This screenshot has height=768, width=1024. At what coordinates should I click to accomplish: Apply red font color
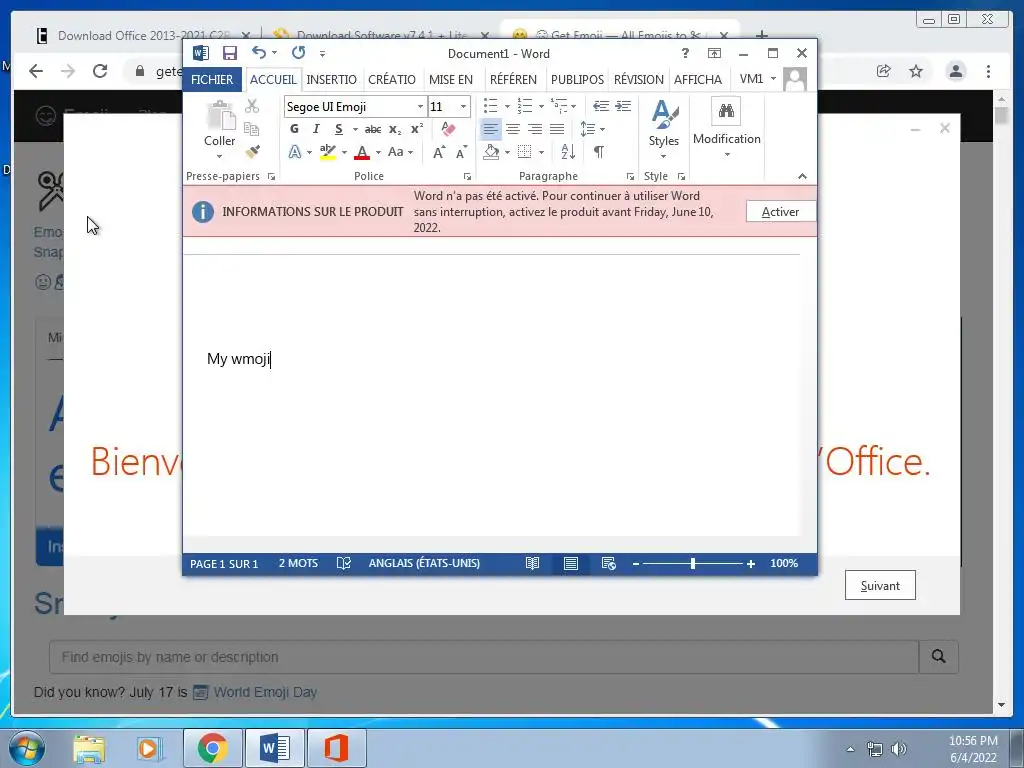coord(362,152)
